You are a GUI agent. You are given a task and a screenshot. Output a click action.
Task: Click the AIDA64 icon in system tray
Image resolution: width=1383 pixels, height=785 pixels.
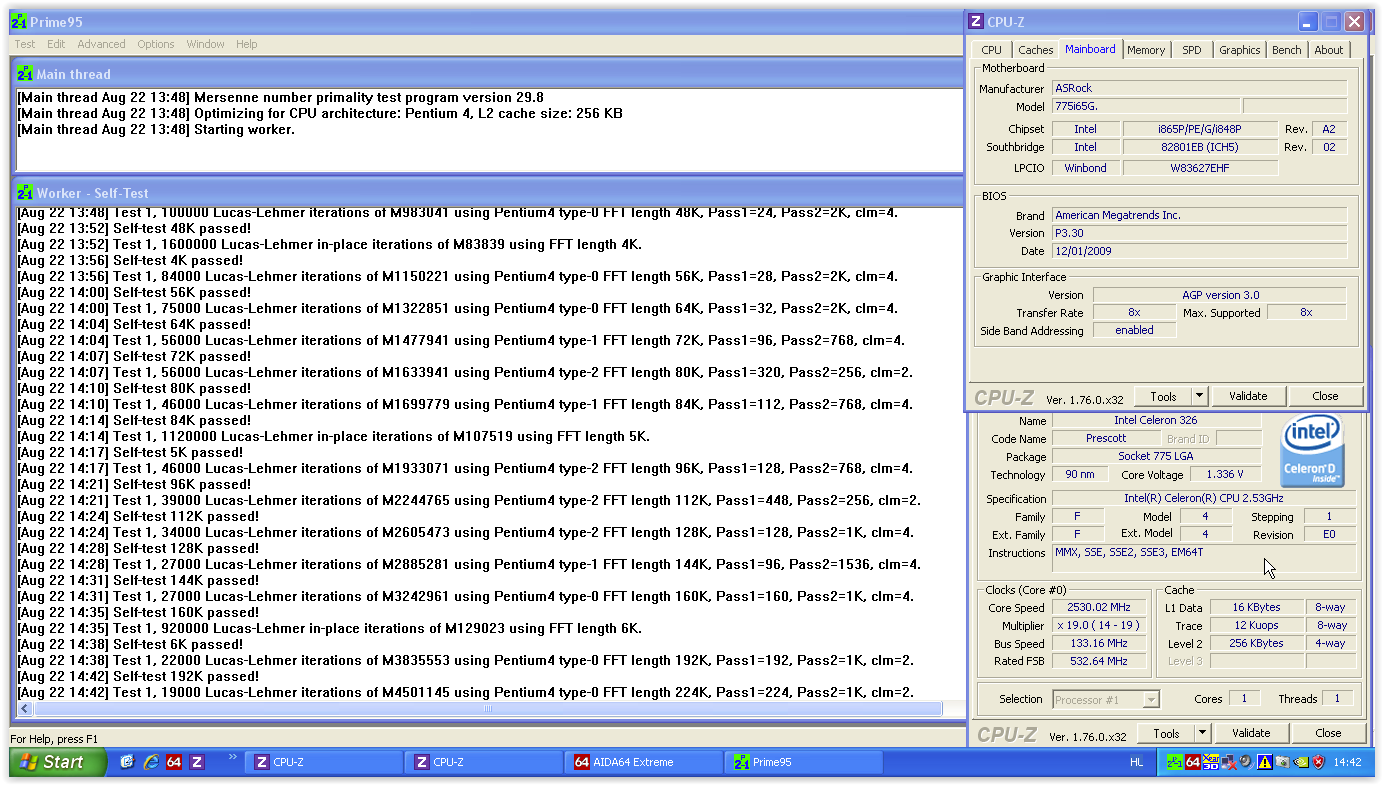pos(1193,762)
